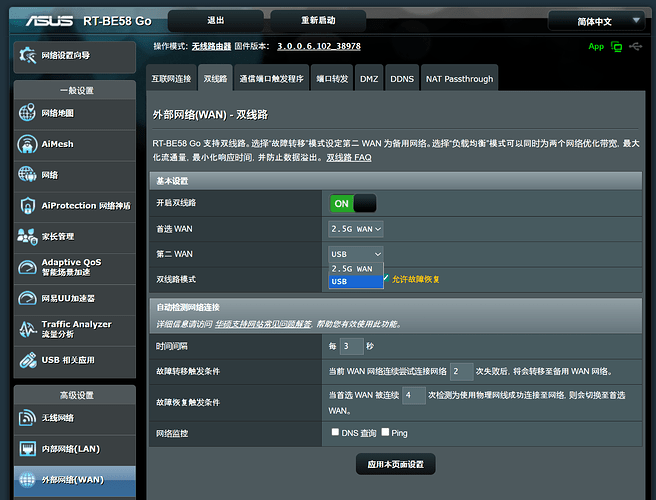Click the 网络 globe icon in sidebar
Viewport: 656px width, 500px height.
pos(27,174)
